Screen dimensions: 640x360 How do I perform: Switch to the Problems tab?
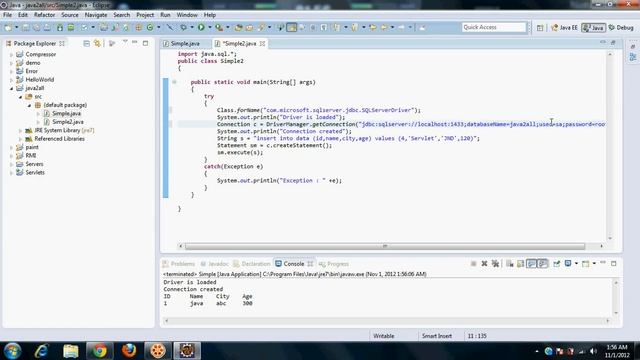pos(179,264)
